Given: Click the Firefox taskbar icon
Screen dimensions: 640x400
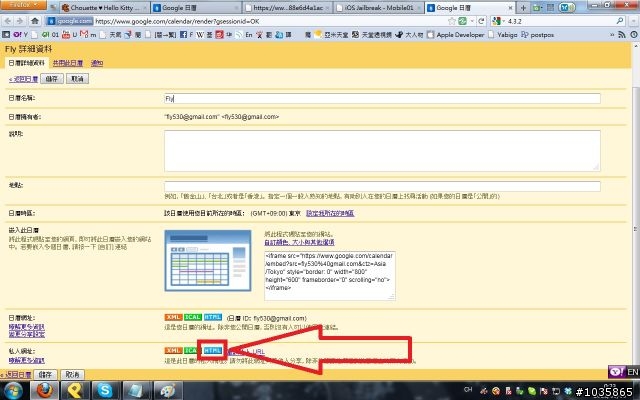Looking at the screenshot, I should [x=44, y=391].
